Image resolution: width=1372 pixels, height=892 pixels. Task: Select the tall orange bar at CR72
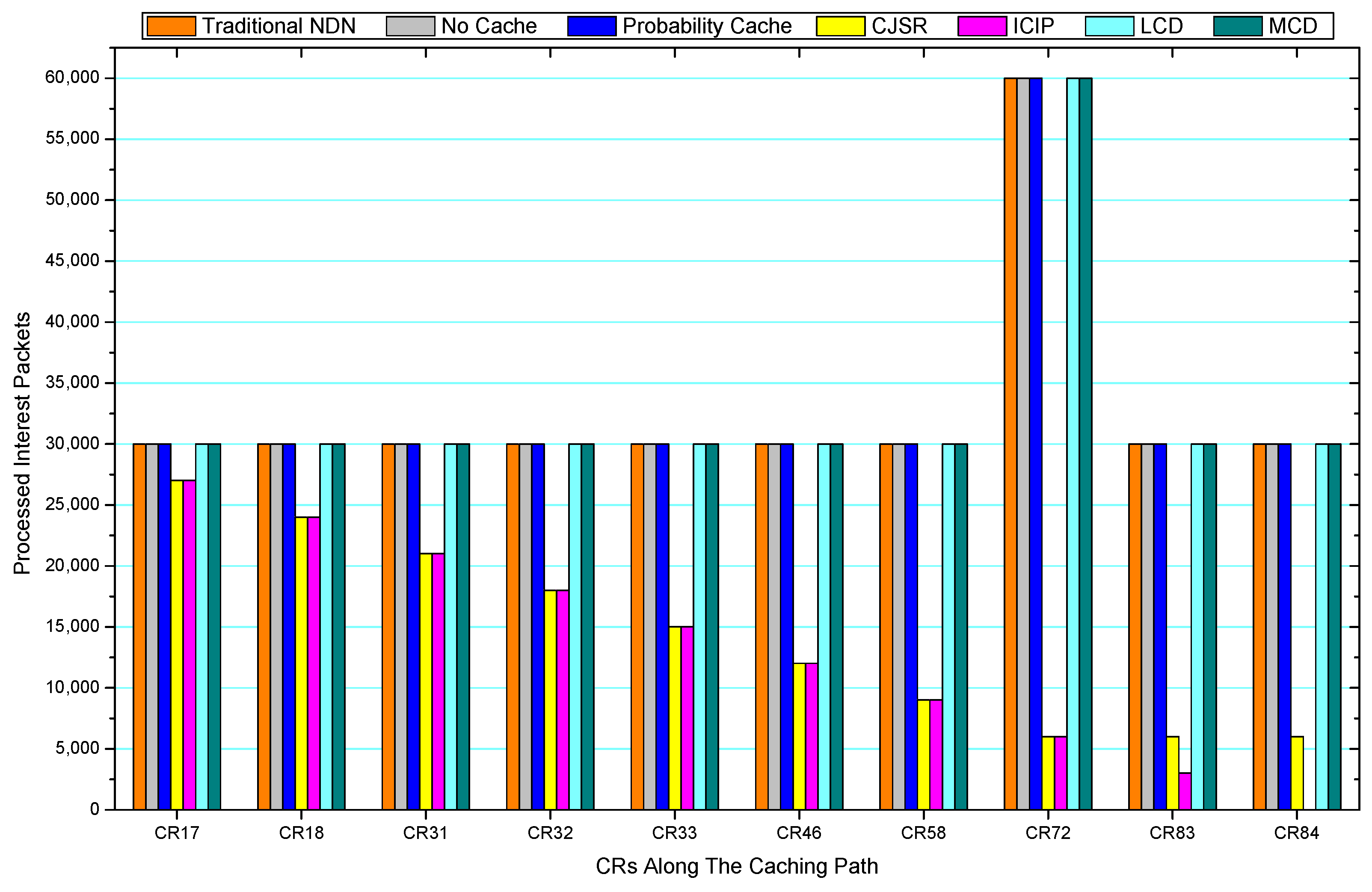click(1010, 443)
